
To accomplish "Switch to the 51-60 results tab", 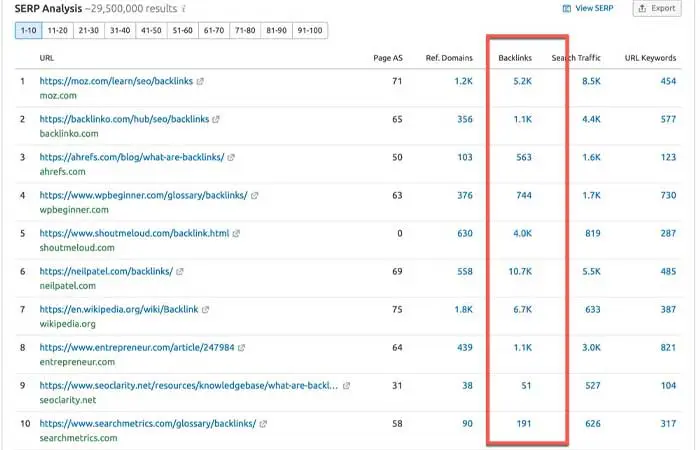I will 183,30.
